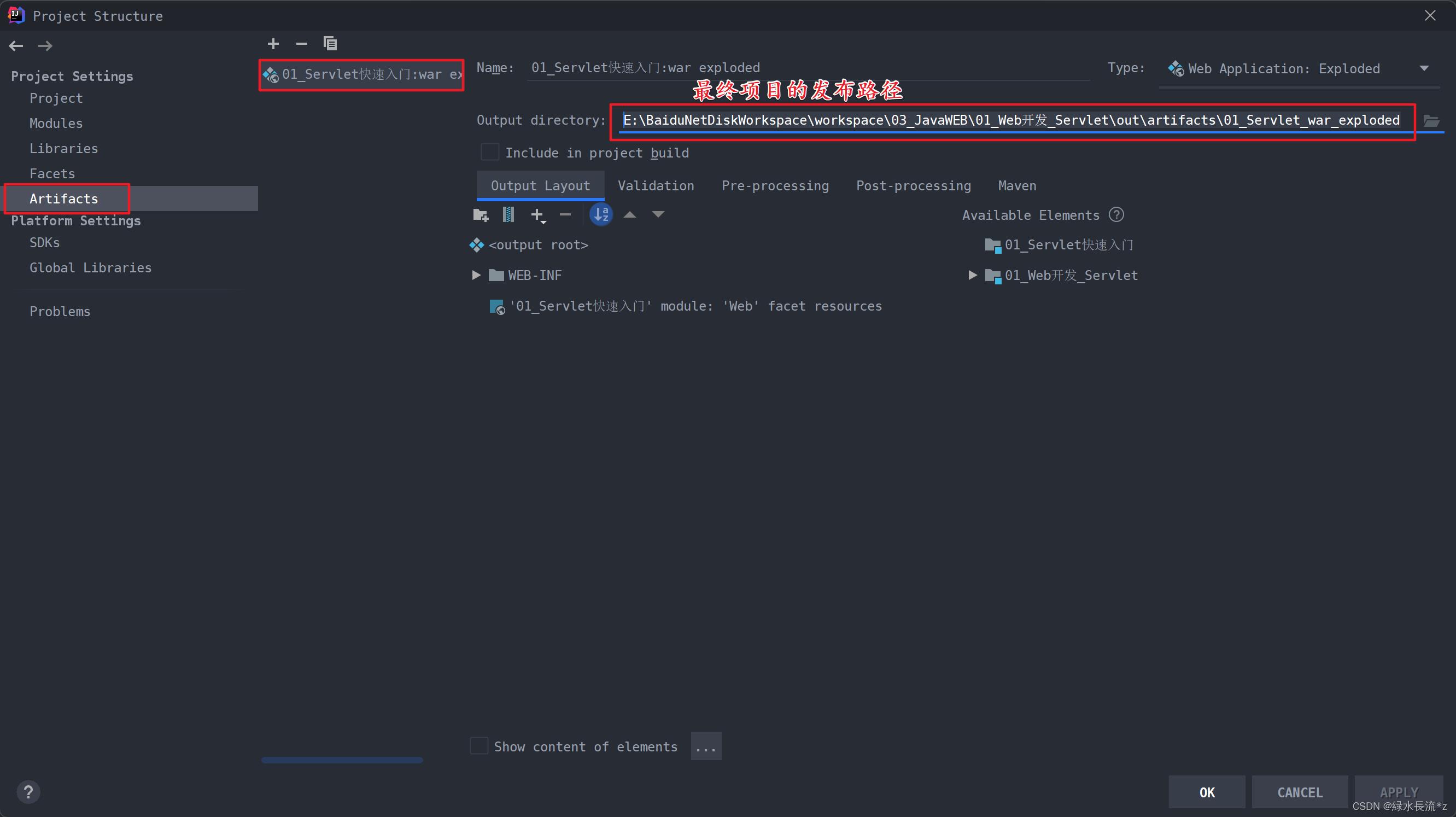Click CANCEL button
This screenshot has width=1456, height=817.
[1300, 792]
